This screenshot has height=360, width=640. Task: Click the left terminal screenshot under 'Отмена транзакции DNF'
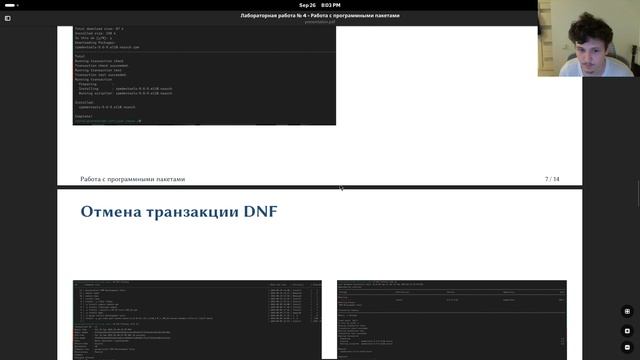(197, 320)
